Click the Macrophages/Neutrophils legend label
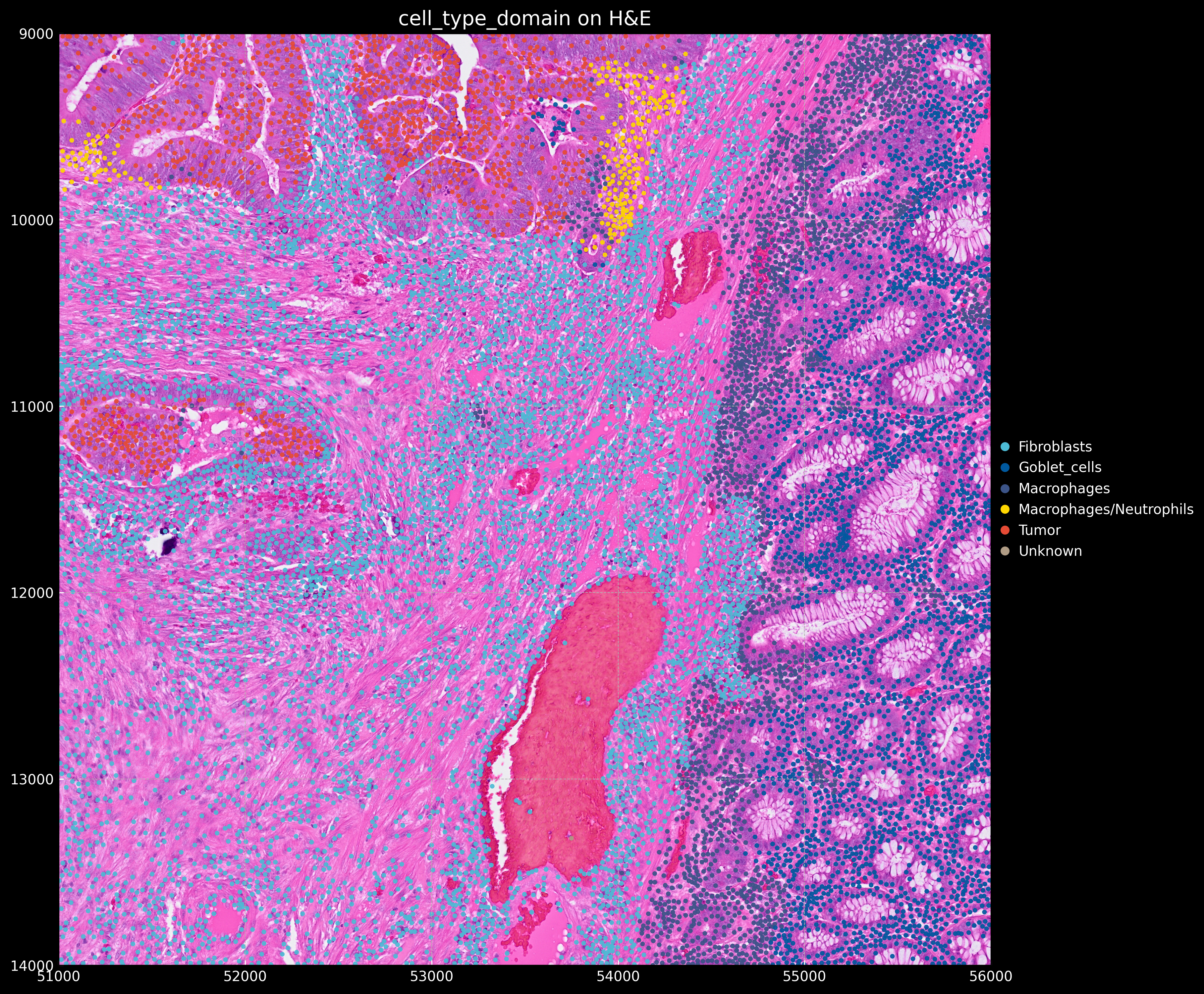This screenshot has height=994, width=1204. point(1106,509)
